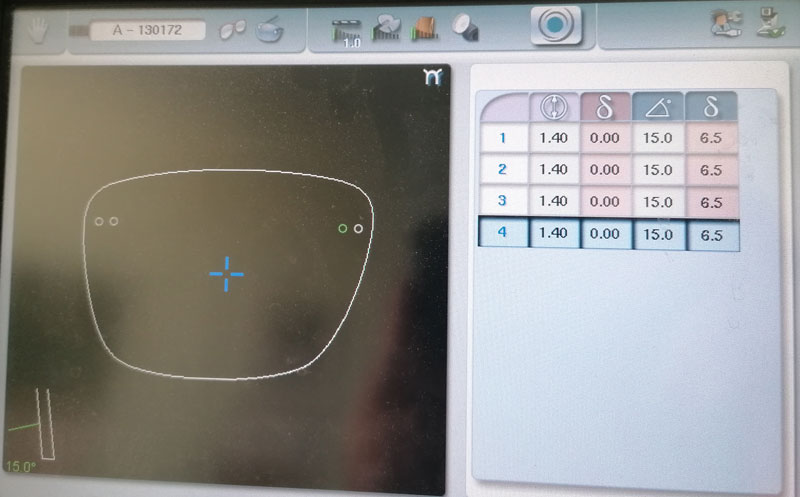Open the 1.40 diameter value in row 4
The image size is (800, 497).
553,233
